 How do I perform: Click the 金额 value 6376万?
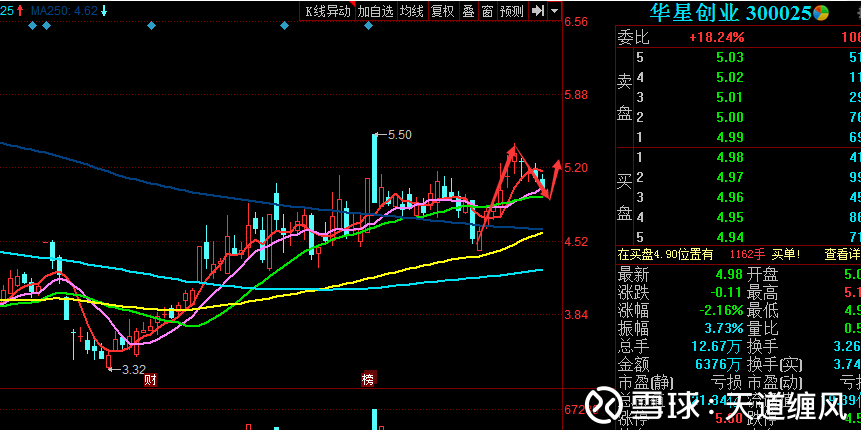click(719, 364)
